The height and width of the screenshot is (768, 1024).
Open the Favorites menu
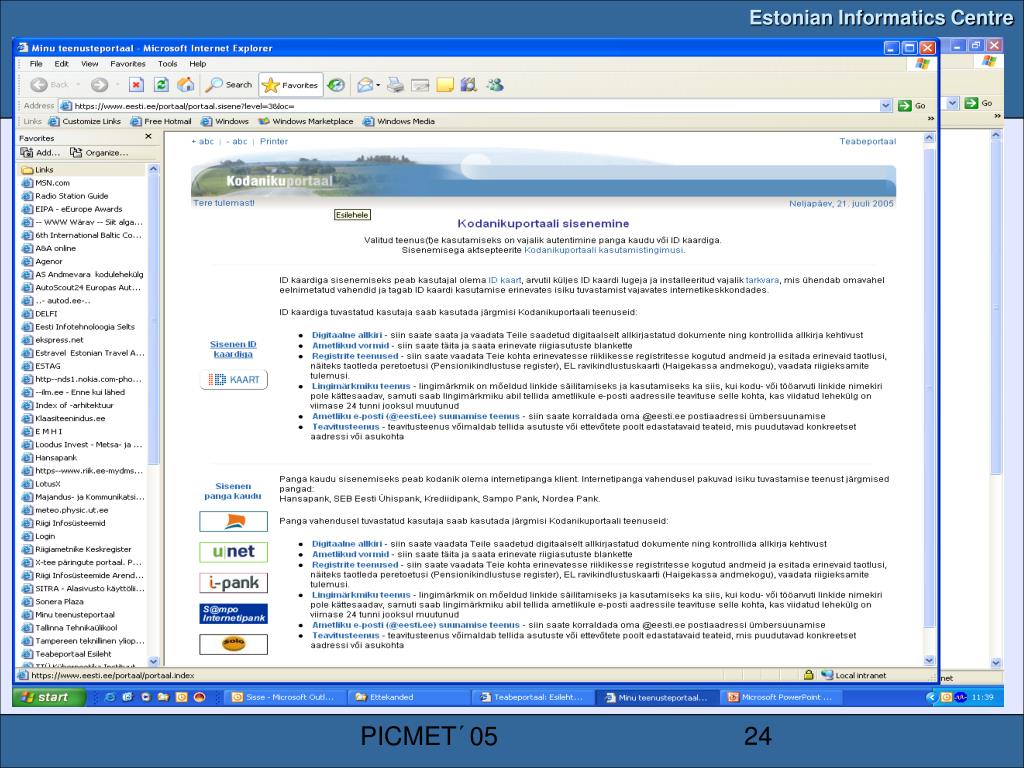[128, 64]
